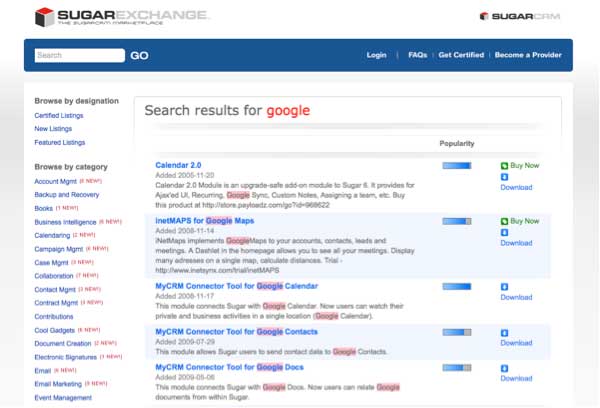
Task: Open MyCRM Connector Tool for Google Calendar
Action: pos(236,286)
